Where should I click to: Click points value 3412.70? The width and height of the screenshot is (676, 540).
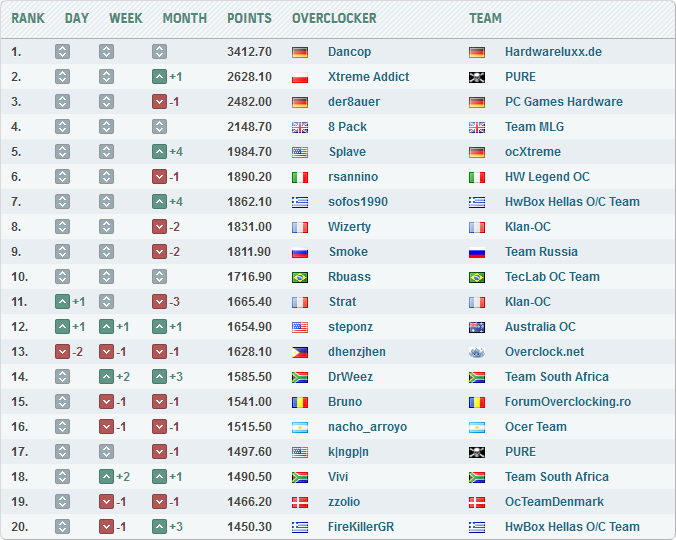(x=249, y=52)
